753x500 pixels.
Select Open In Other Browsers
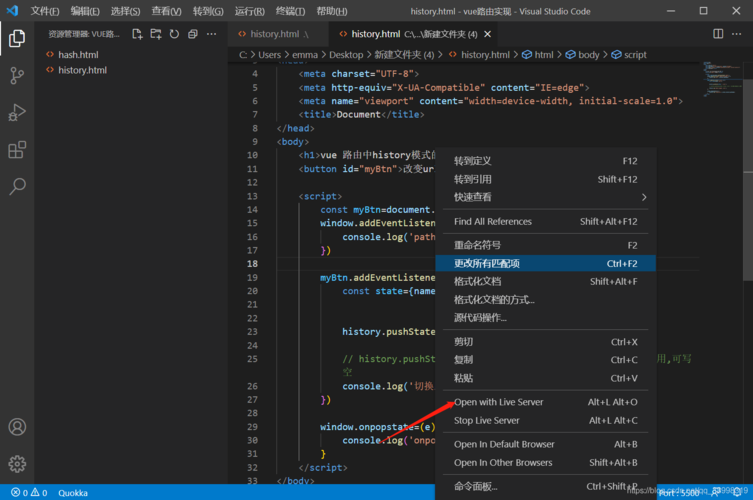[546, 463]
